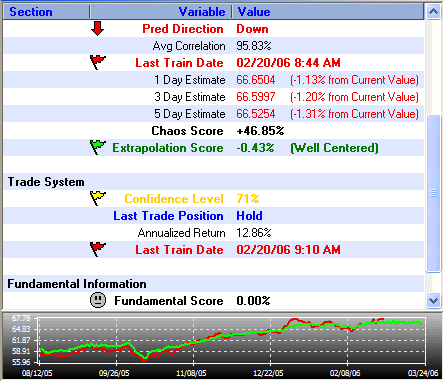Screen dimensions: 444x381
Task: Select the Chaos Score label
Action: pyautogui.click(x=187, y=131)
